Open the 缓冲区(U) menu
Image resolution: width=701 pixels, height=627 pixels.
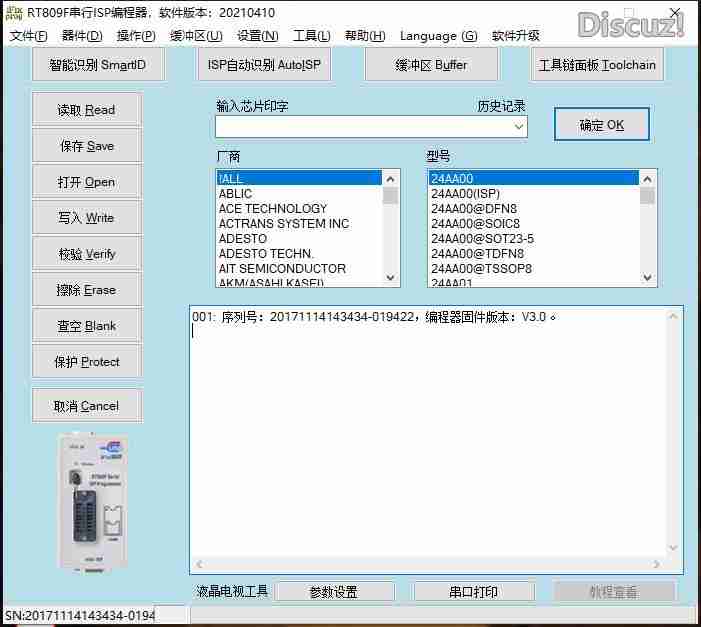pos(196,36)
